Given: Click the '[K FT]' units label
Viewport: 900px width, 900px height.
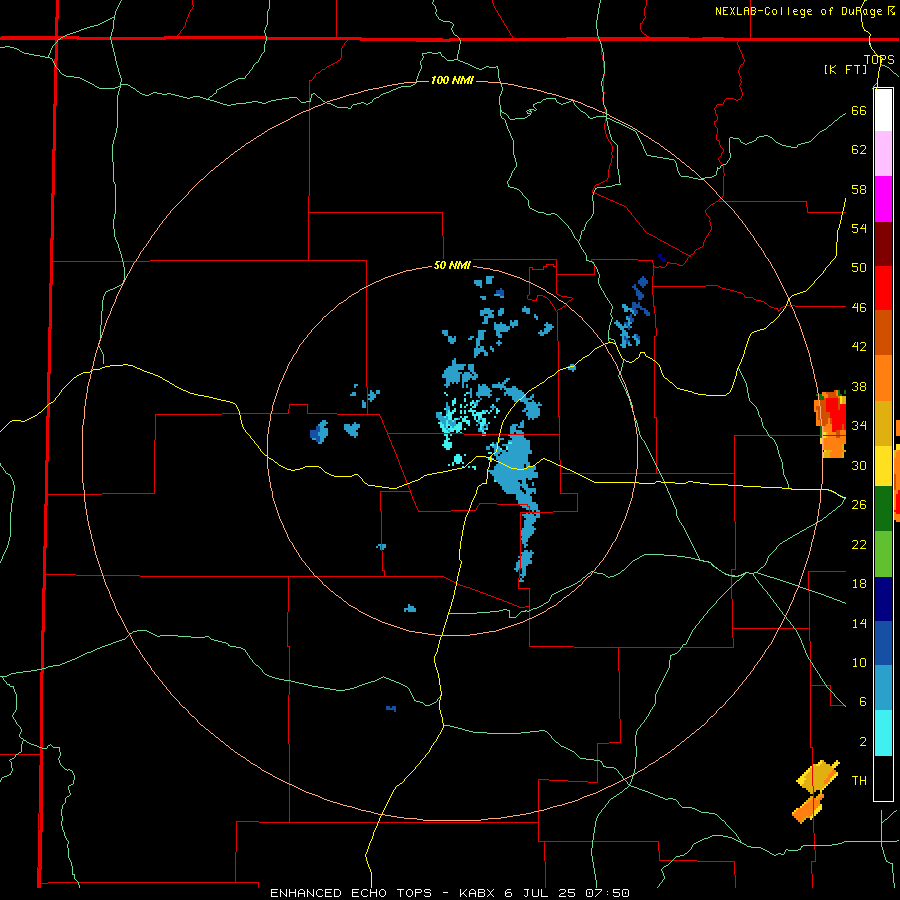Looking at the screenshot, I should point(845,69).
